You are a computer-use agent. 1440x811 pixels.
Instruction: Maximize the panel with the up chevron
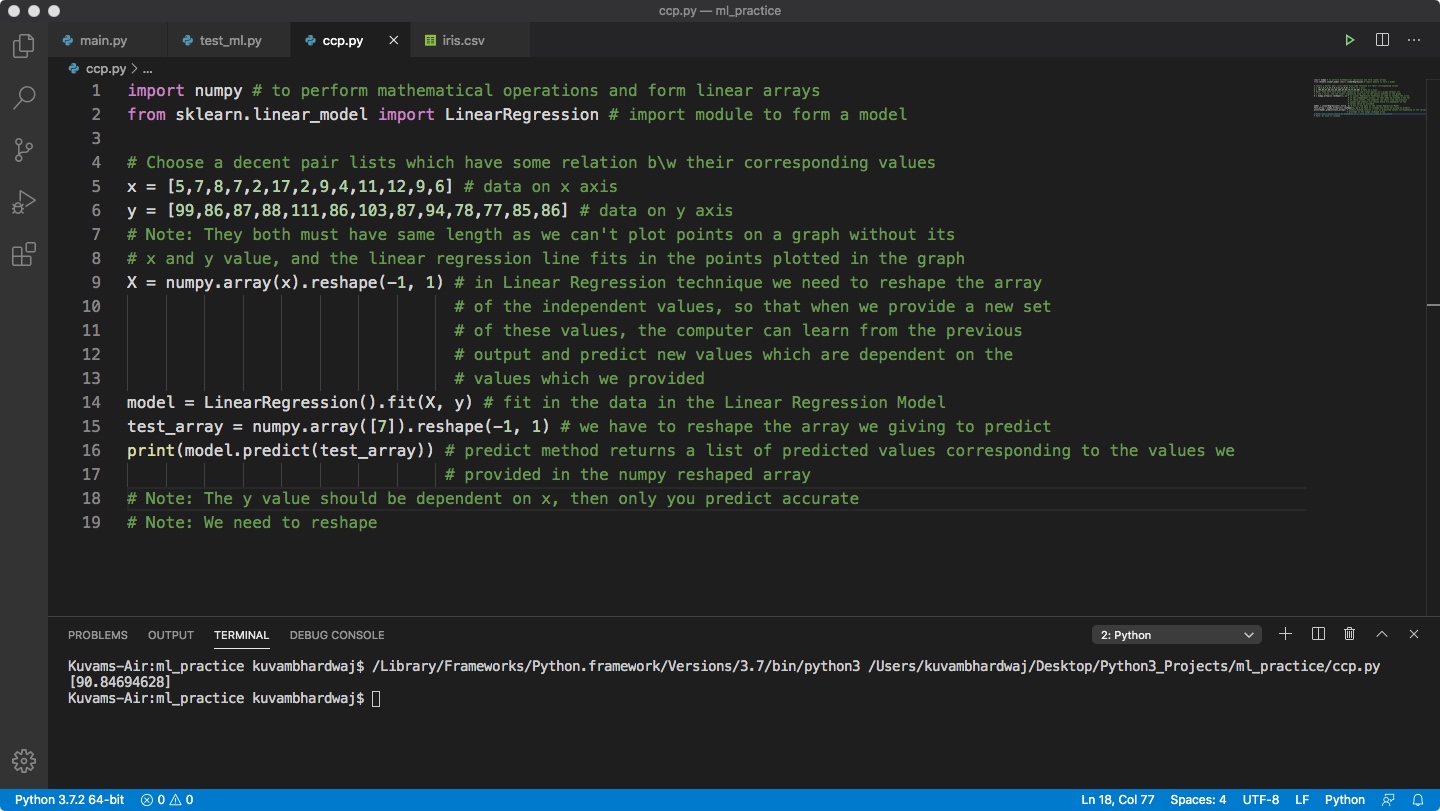coord(1382,634)
